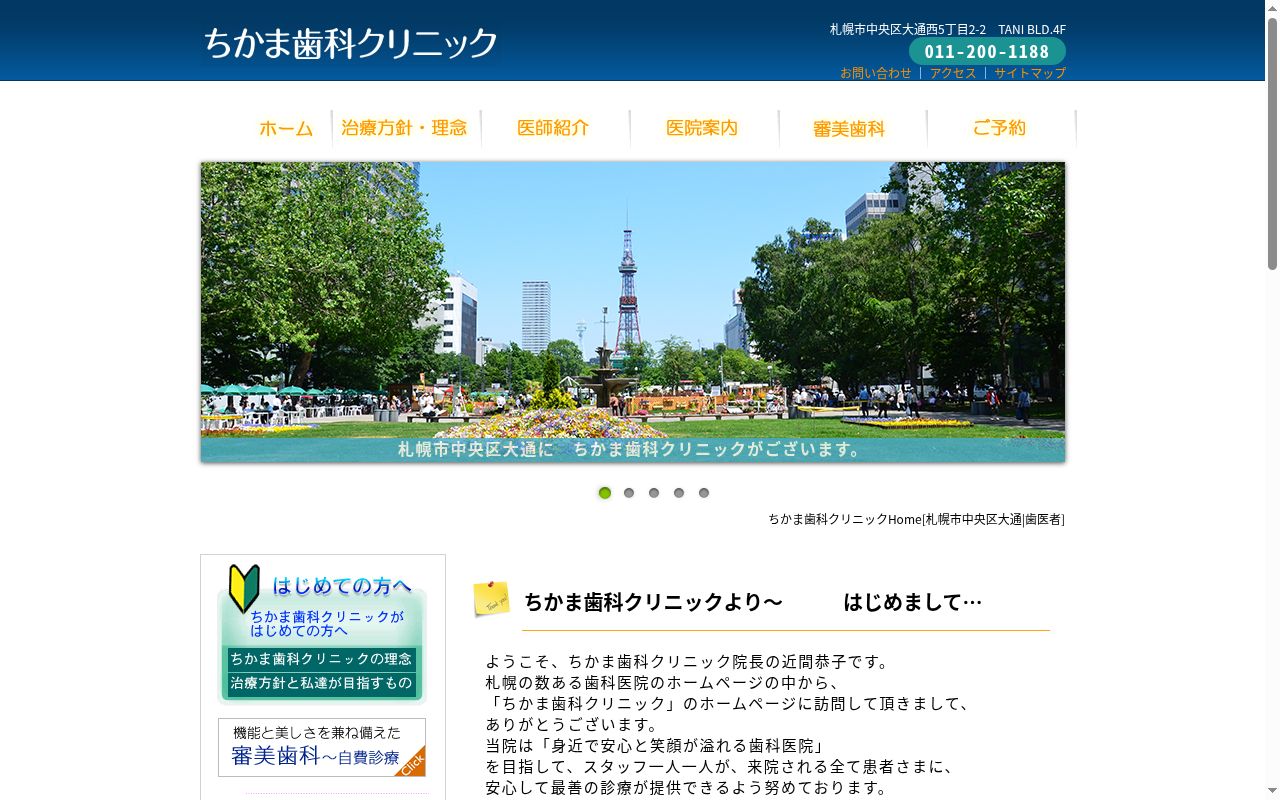The image size is (1280, 800).
Task: Open the アクセス link
Action: 953,73
